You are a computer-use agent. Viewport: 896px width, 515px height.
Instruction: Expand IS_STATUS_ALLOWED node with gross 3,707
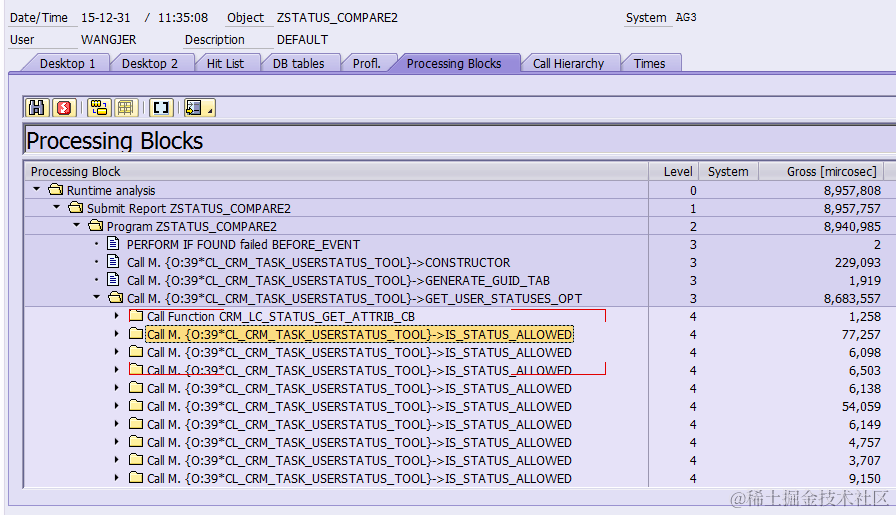pyautogui.click(x=117, y=460)
